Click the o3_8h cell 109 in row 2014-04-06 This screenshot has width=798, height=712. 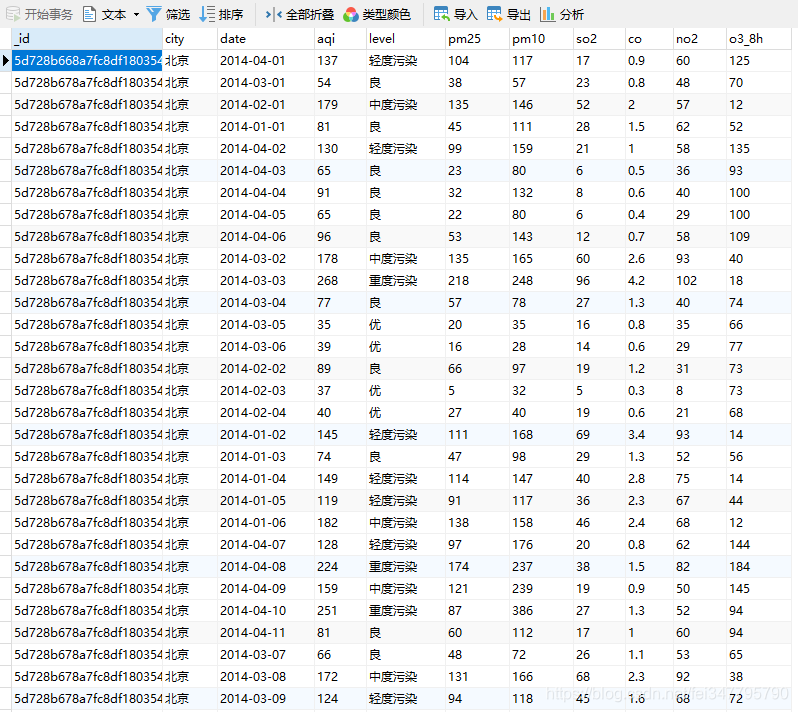(759, 237)
